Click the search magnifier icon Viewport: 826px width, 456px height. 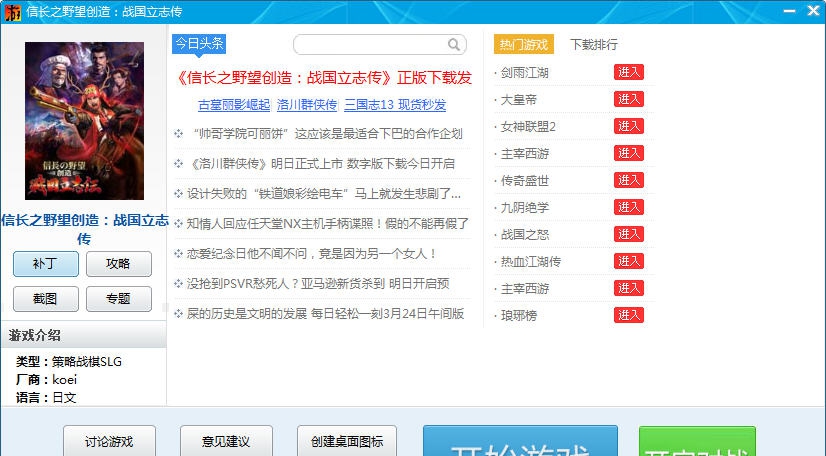point(454,45)
